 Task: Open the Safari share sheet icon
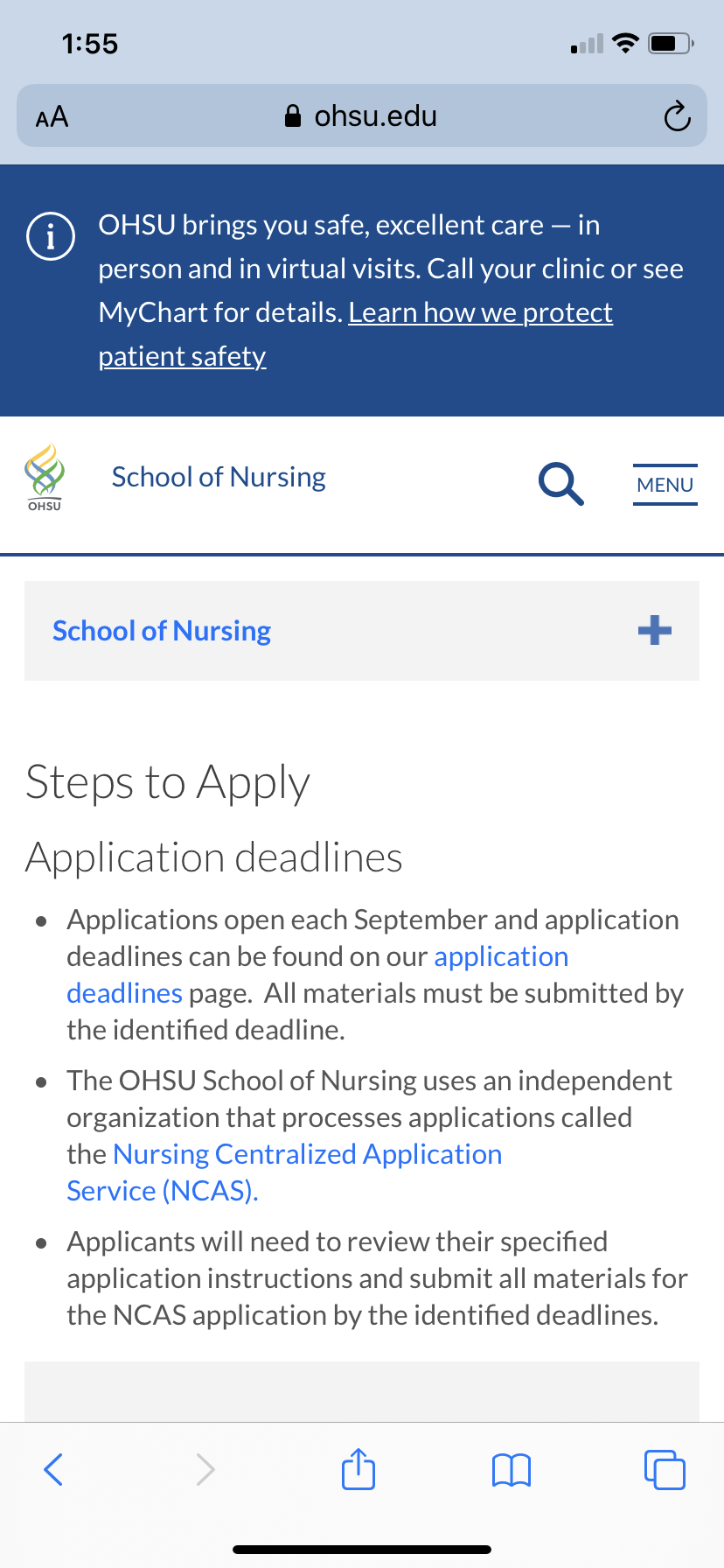click(x=359, y=1467)
